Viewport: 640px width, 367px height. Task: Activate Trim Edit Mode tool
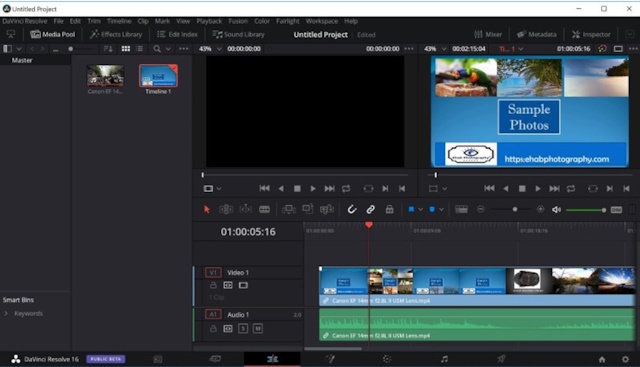coord(226,209)
